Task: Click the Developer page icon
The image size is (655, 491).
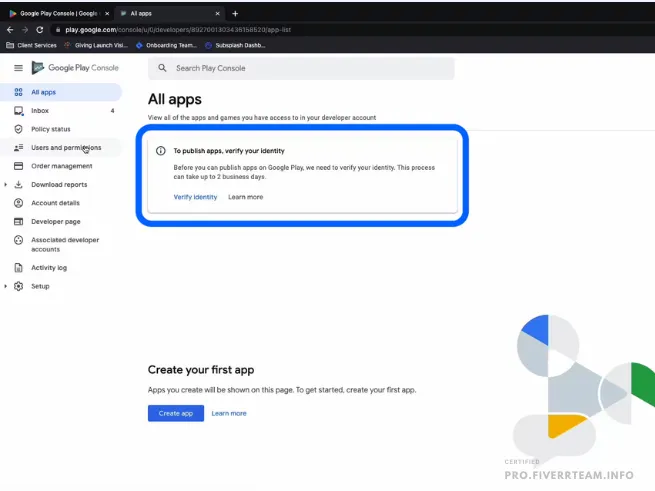Action: [18, 221]
